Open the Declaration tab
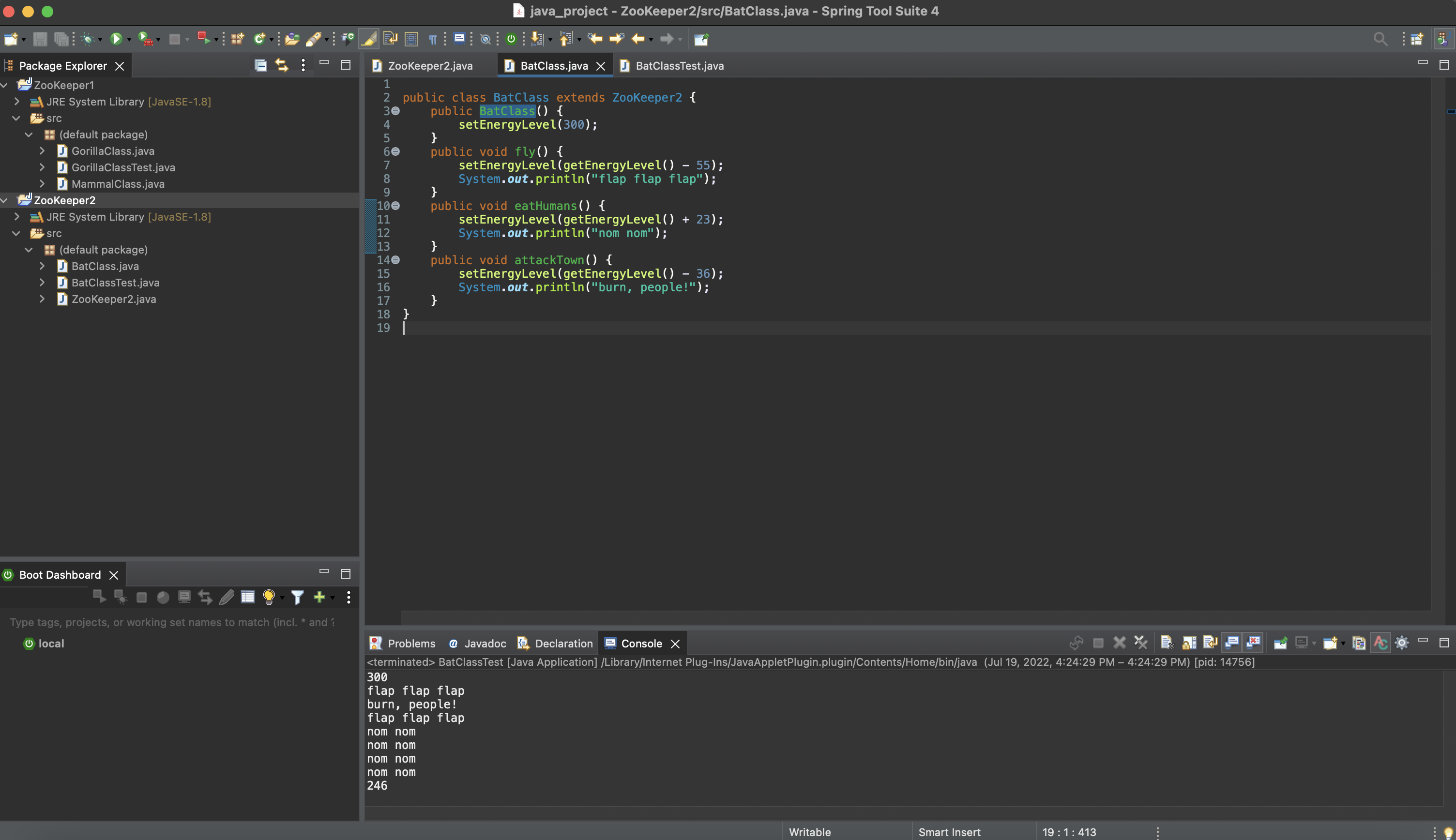 (555, 643)
